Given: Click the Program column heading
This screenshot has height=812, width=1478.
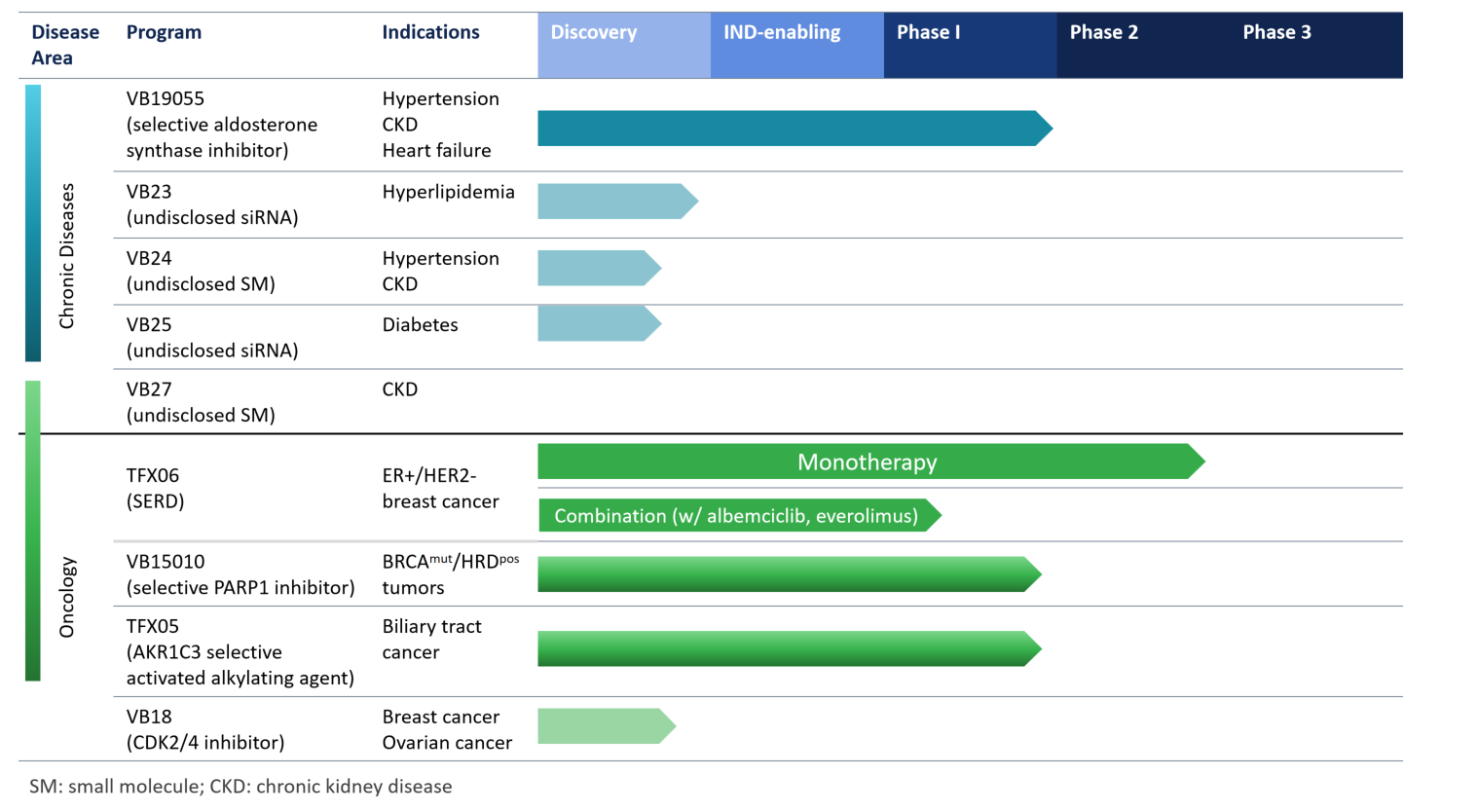Looking at the screenshot, I should click(164, 32).
